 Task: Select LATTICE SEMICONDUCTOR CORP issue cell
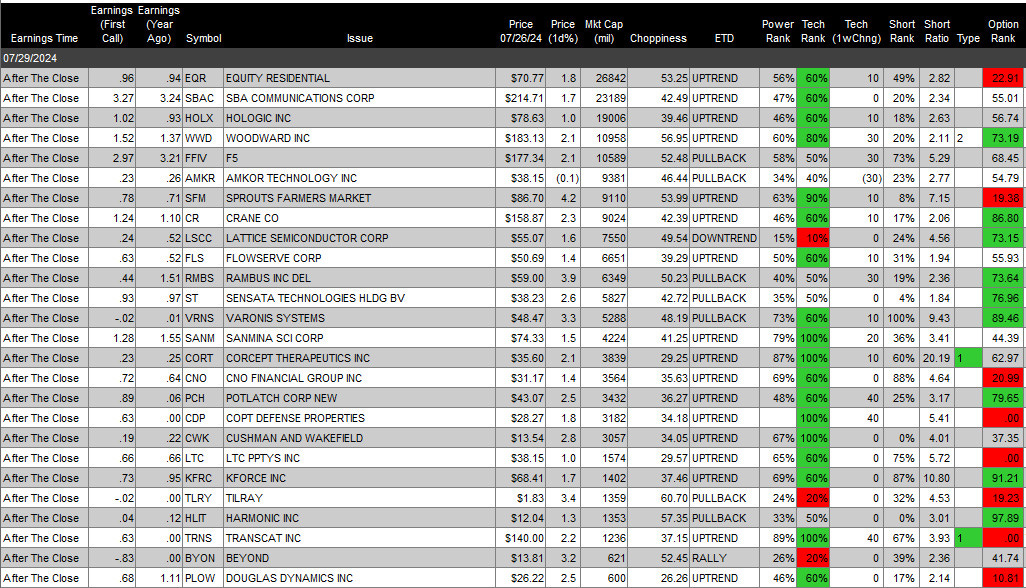pos(359,238)
